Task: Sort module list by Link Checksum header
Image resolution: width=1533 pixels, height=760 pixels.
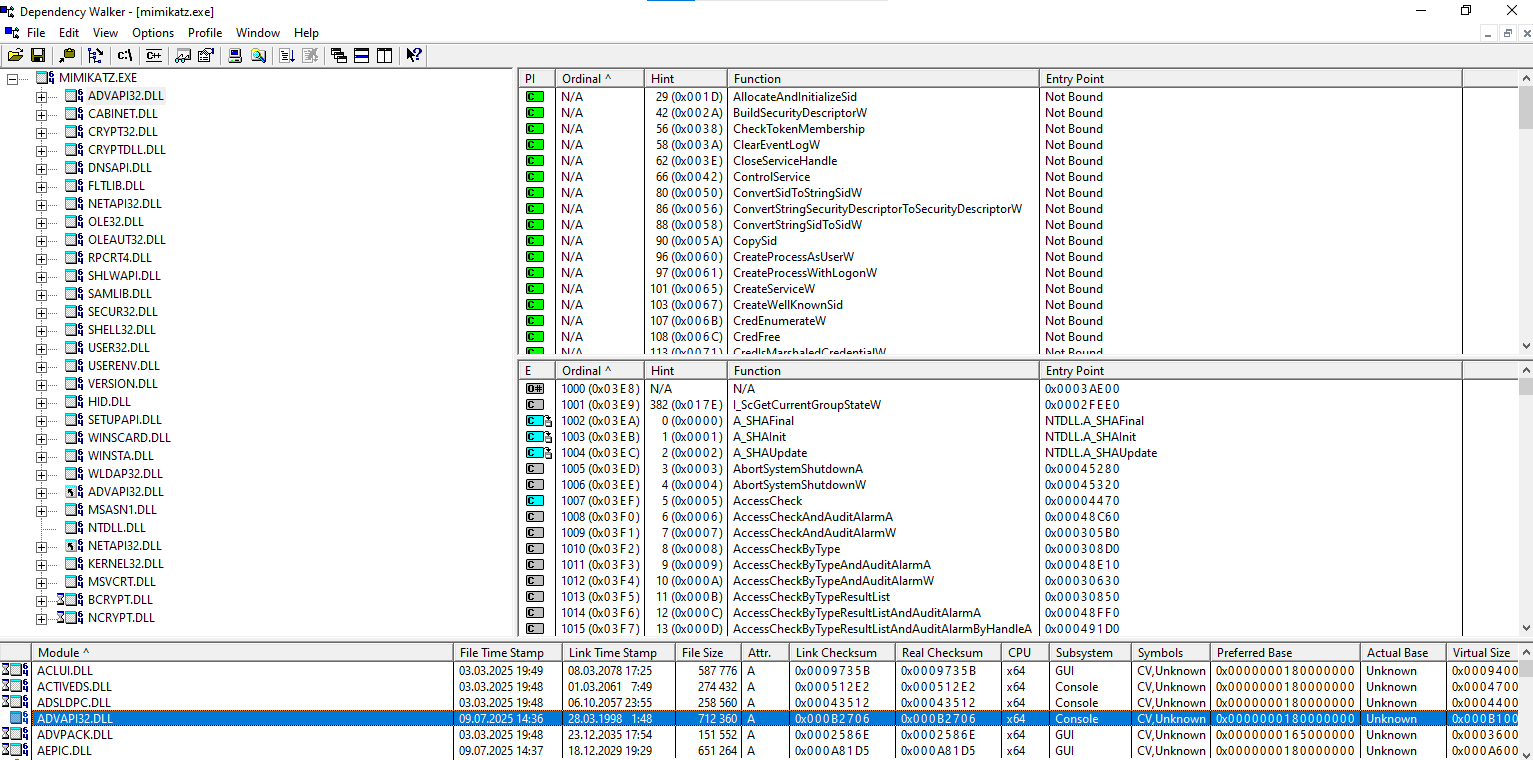Action: tap(842, 652)
